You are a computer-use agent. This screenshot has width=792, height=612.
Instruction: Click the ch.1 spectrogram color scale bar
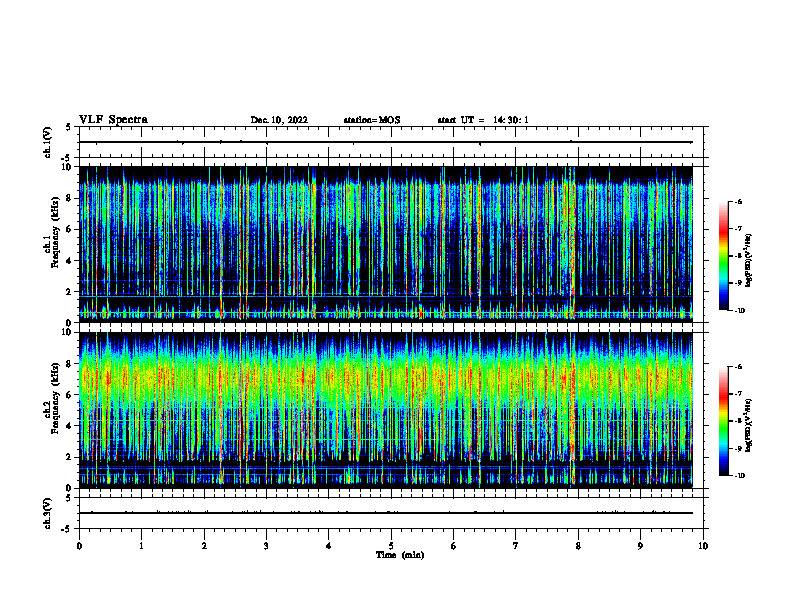[724, 256]
